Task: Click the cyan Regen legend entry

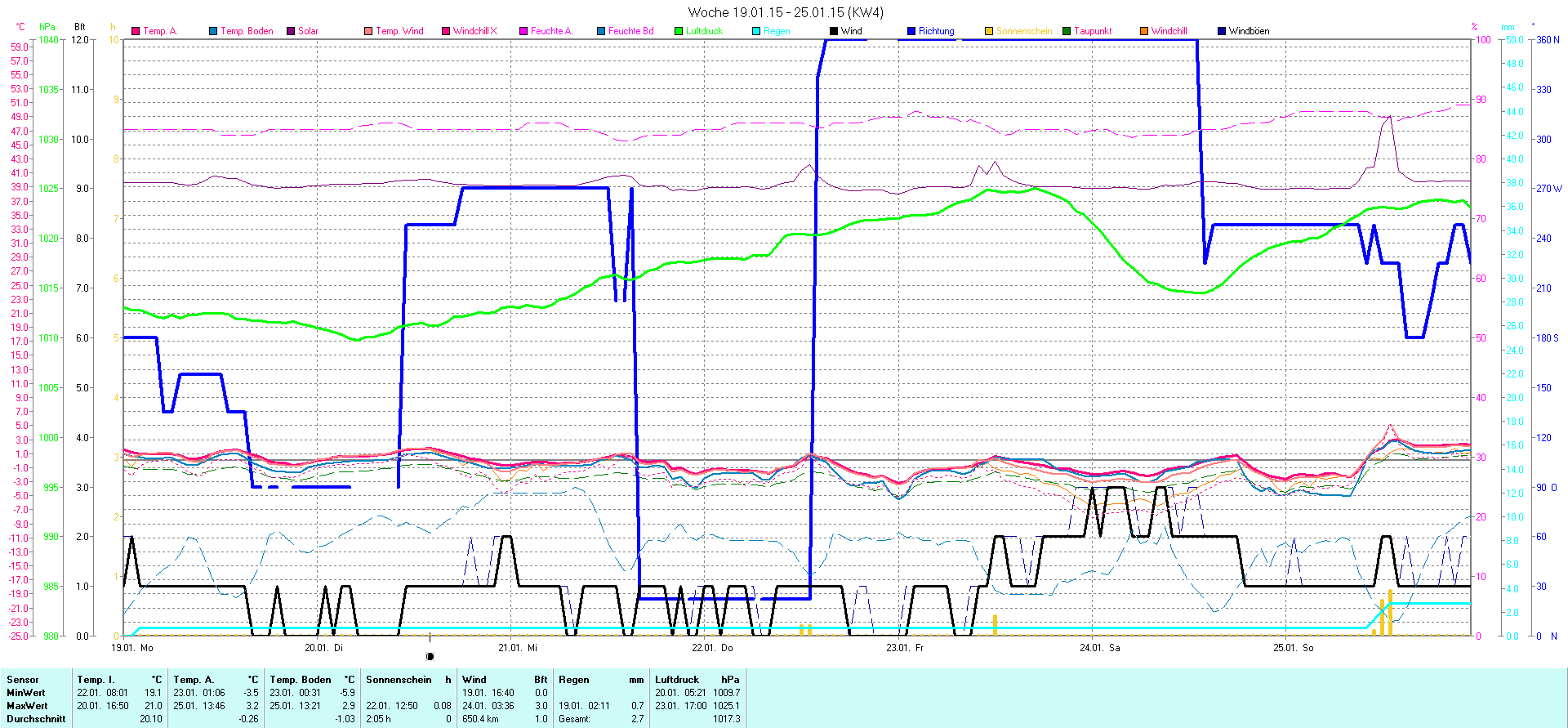Action: [776, 31]
